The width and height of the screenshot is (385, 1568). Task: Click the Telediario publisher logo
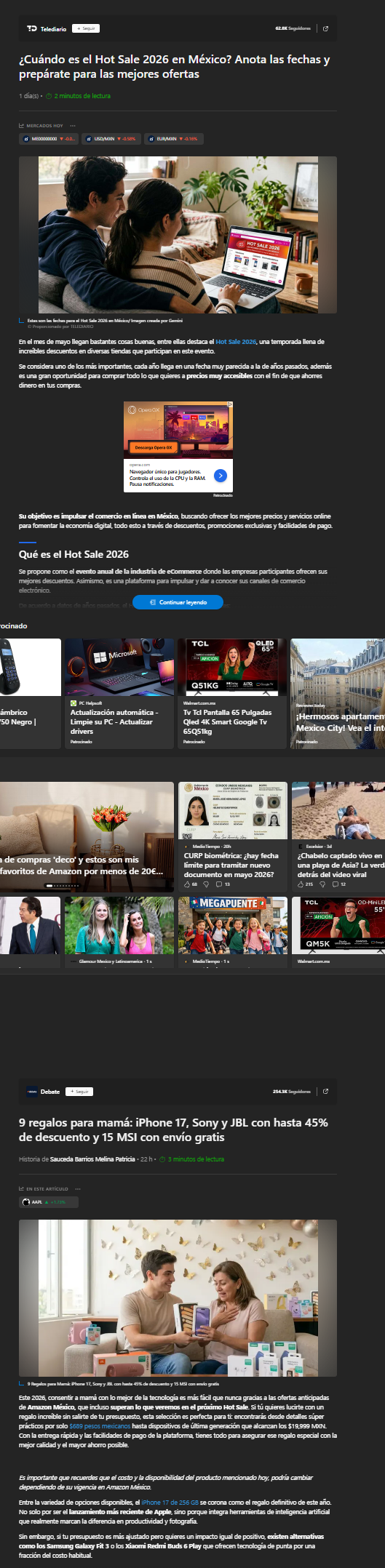click(x=31, y=28)
